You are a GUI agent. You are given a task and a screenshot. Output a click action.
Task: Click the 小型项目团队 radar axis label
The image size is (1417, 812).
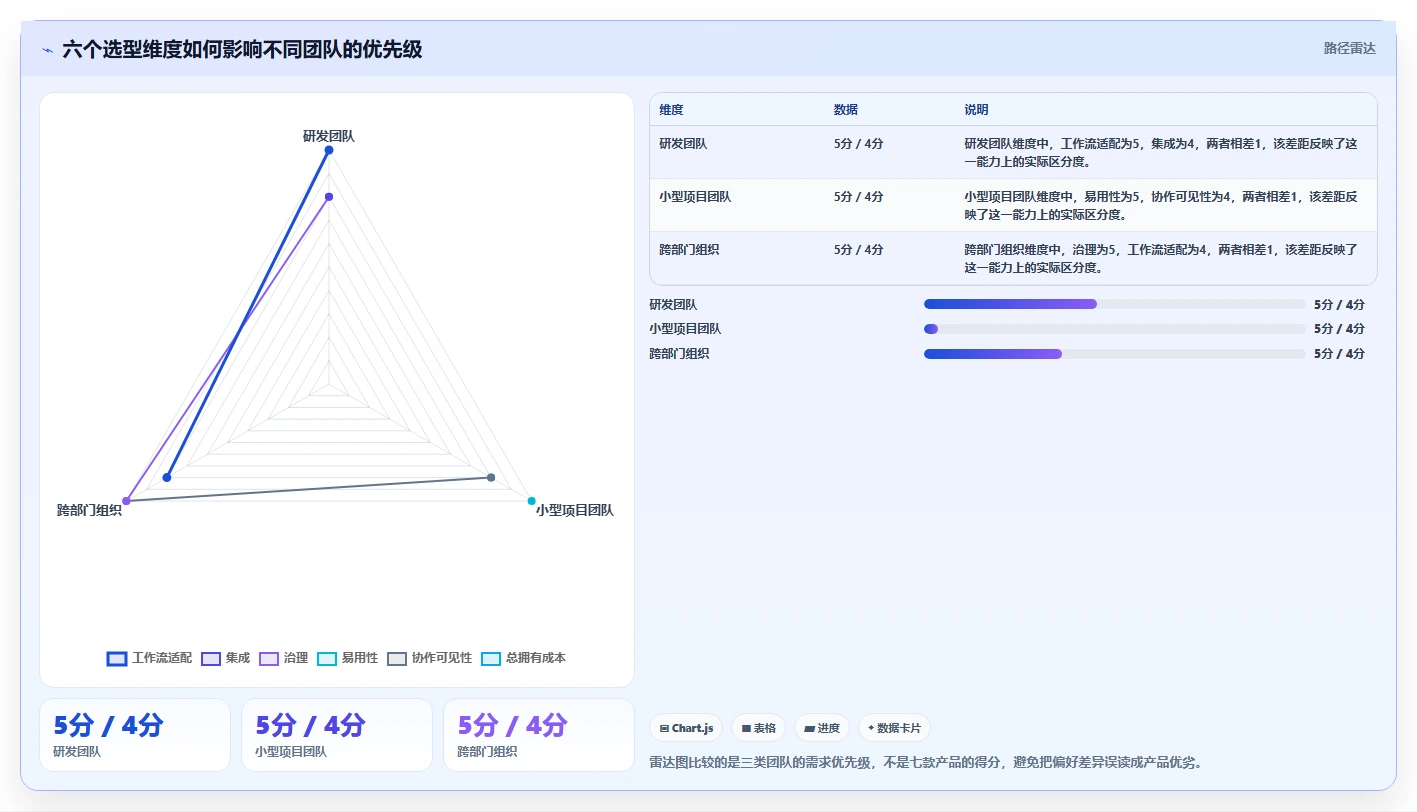point(574,511)
